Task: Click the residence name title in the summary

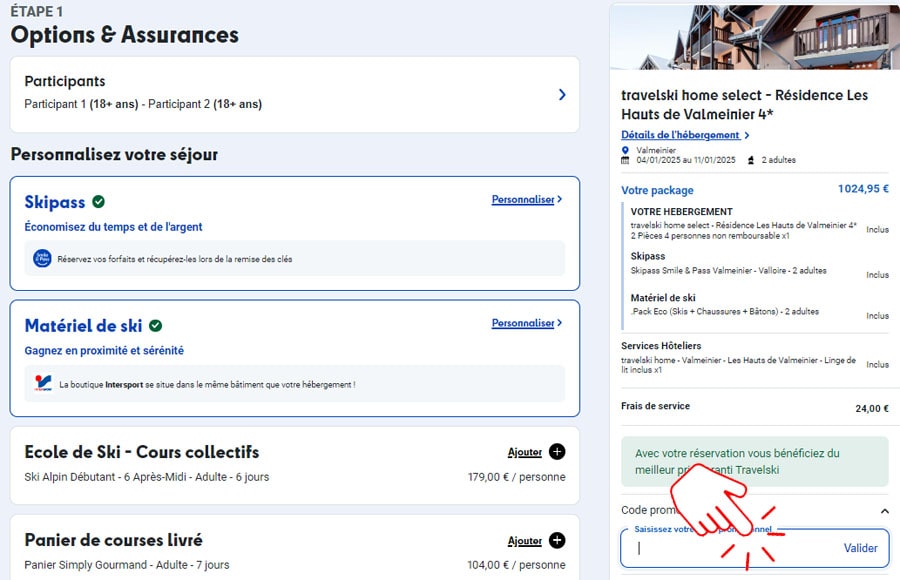Action: click(x=744, y=105)
